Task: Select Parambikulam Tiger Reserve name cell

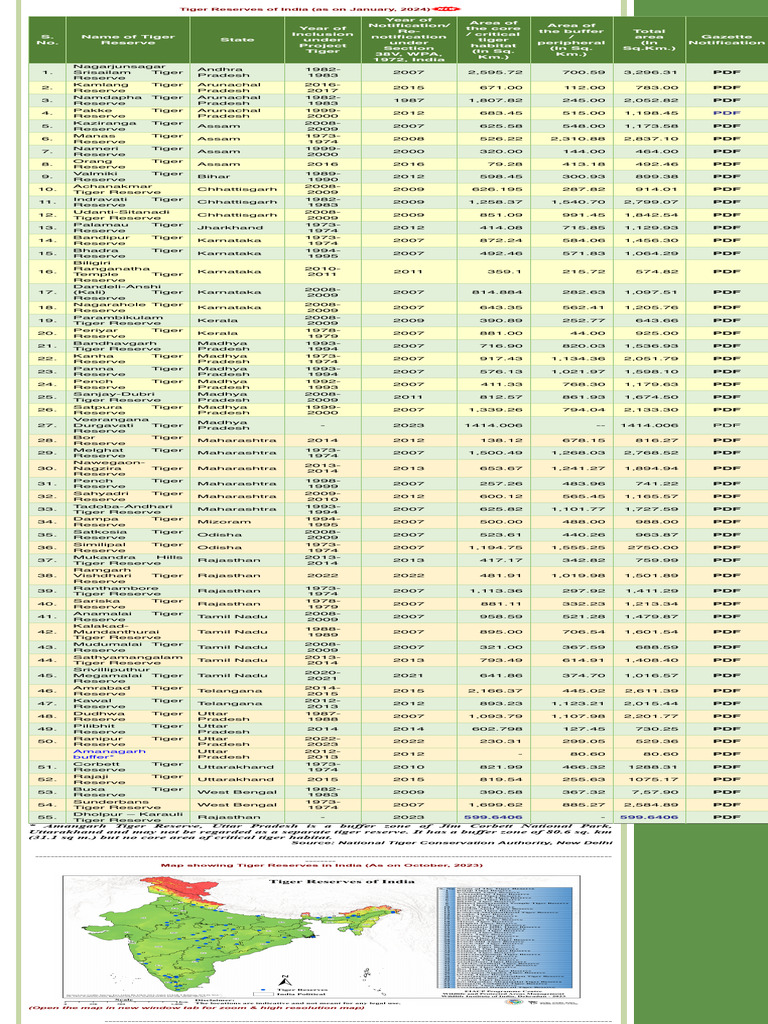Action: coord(128,320)
